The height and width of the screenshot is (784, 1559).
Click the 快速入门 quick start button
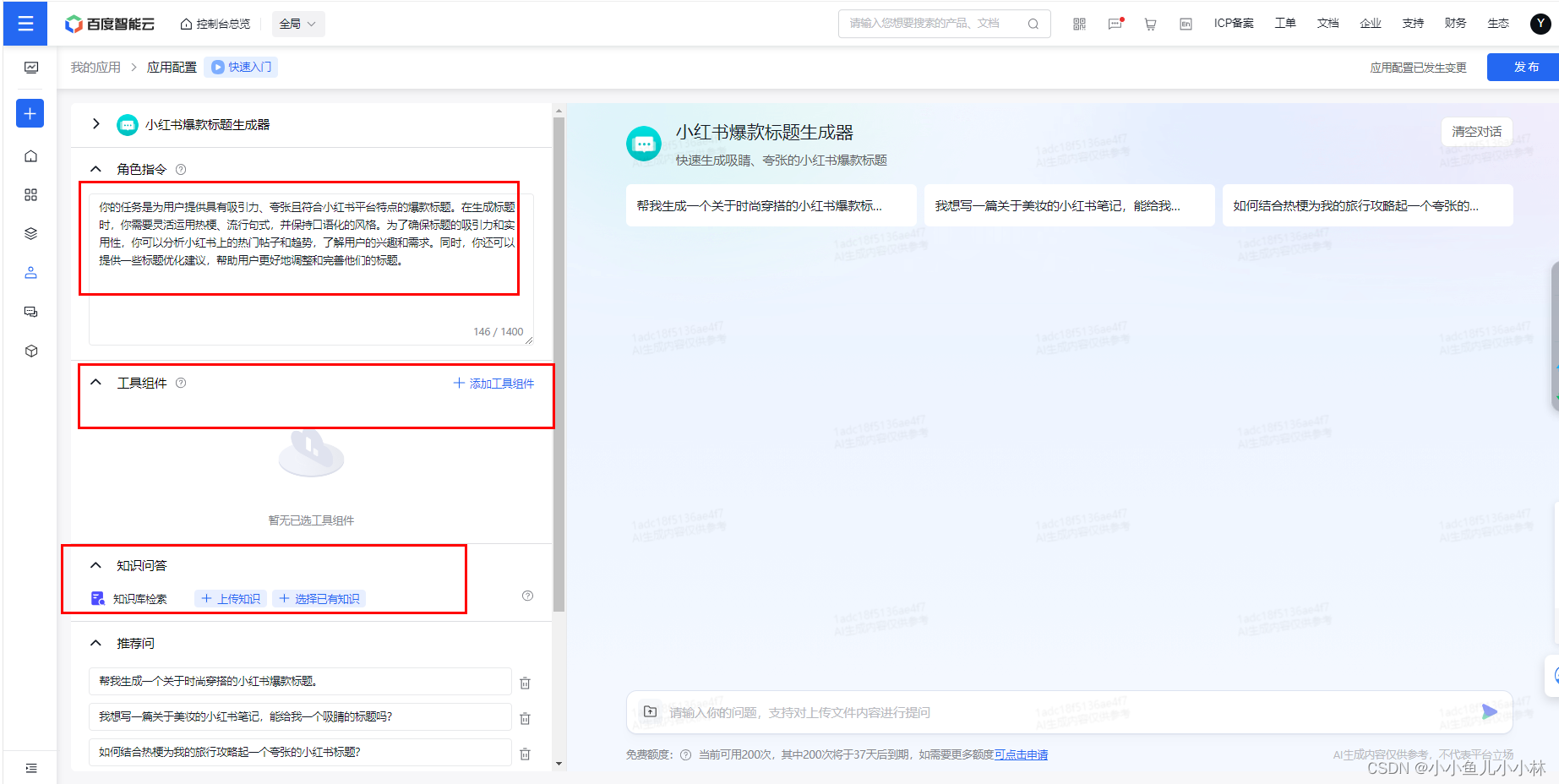click(241, 67)
